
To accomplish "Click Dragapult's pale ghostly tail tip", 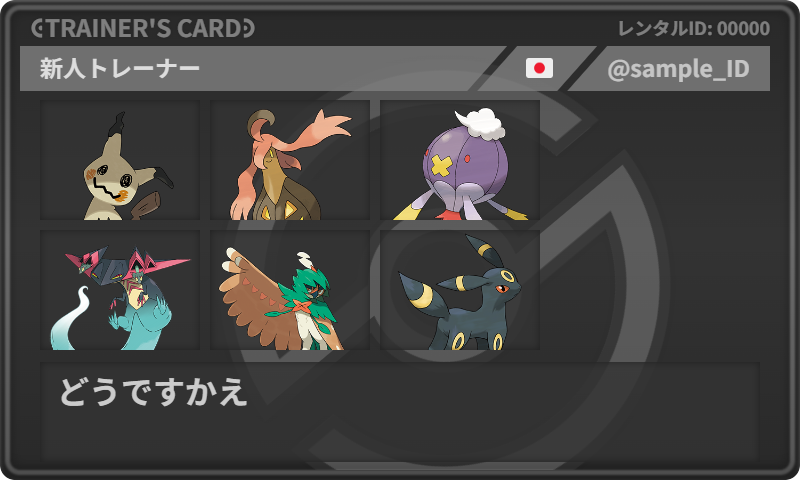I will [71, 318].
